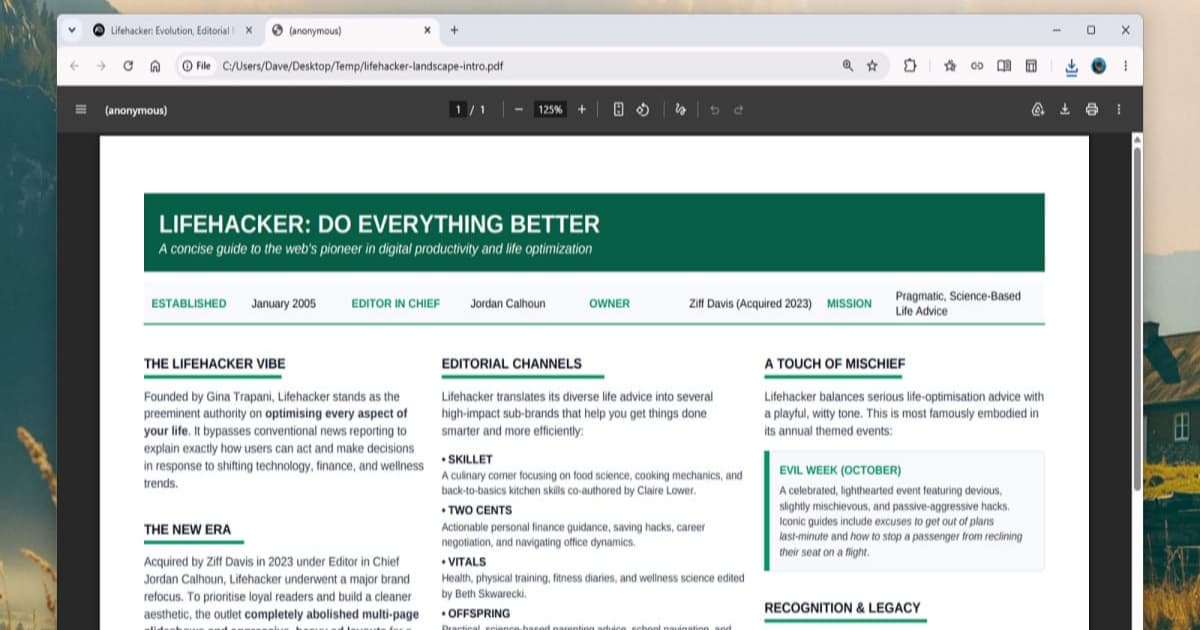
Task: Select the (anonymous) browser tab
Action: pyautogui.click(x=353, y=30)
